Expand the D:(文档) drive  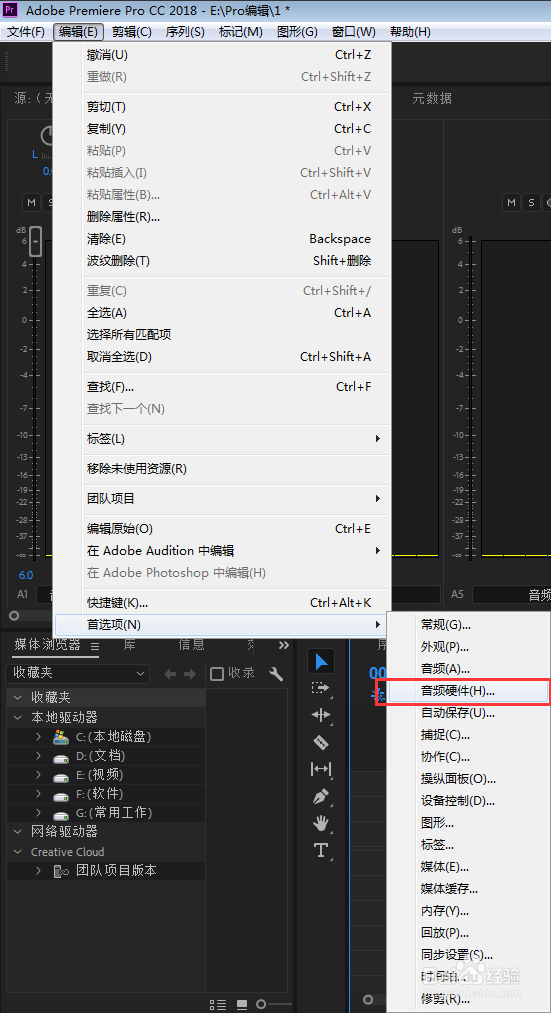click(38, 756)
